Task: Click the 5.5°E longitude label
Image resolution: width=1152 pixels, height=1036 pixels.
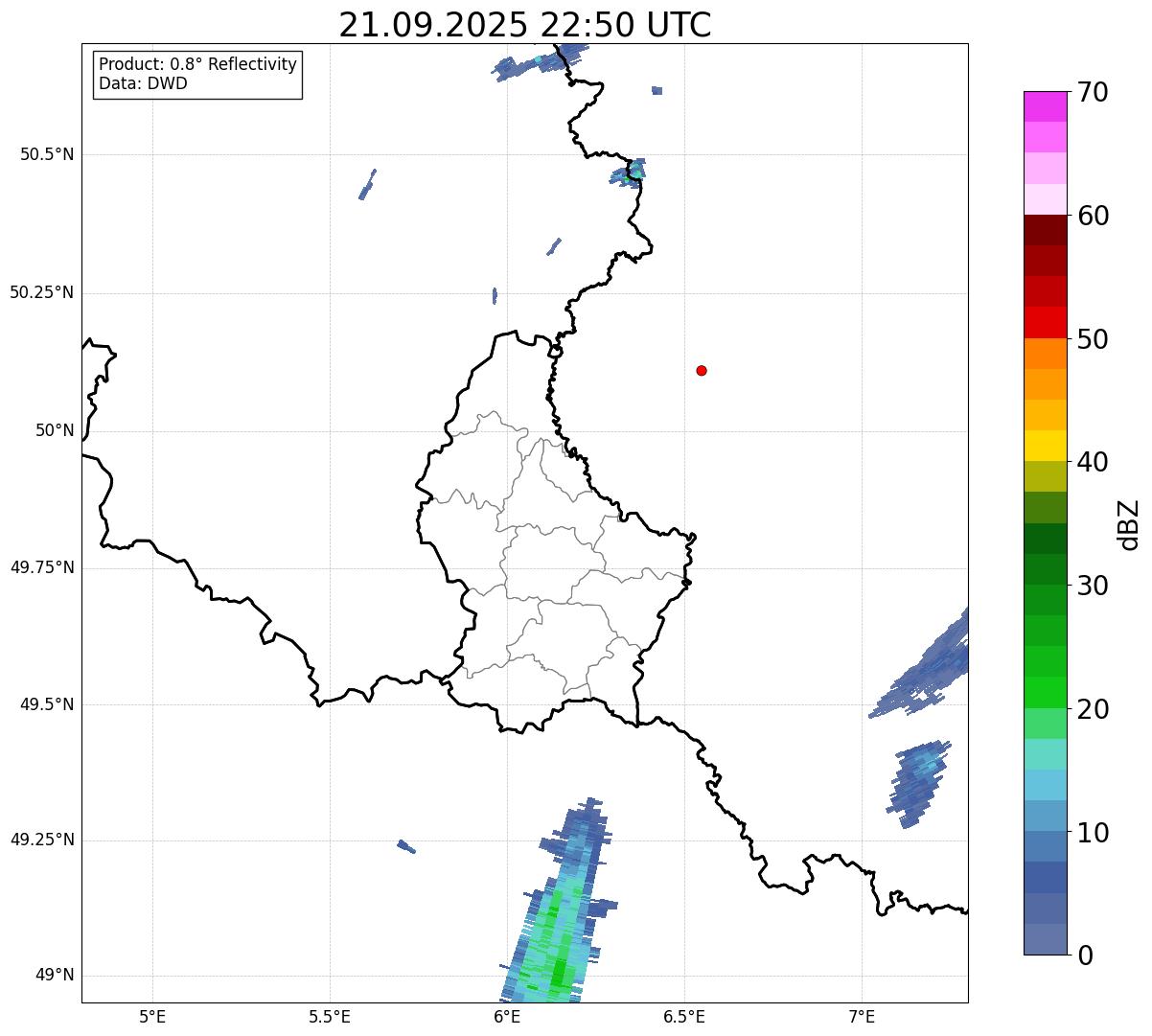Action: 330,1016
